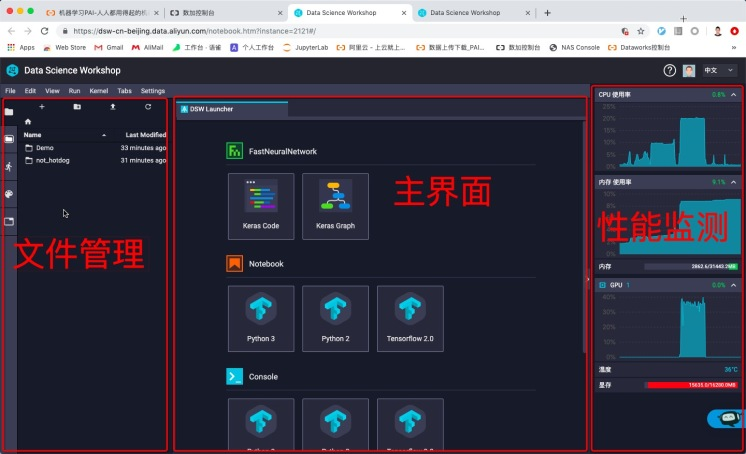Open the JupyterLab bookmark
Viewport: 746px width, 454px height.
pyautogui.click(x=305, y=48)
